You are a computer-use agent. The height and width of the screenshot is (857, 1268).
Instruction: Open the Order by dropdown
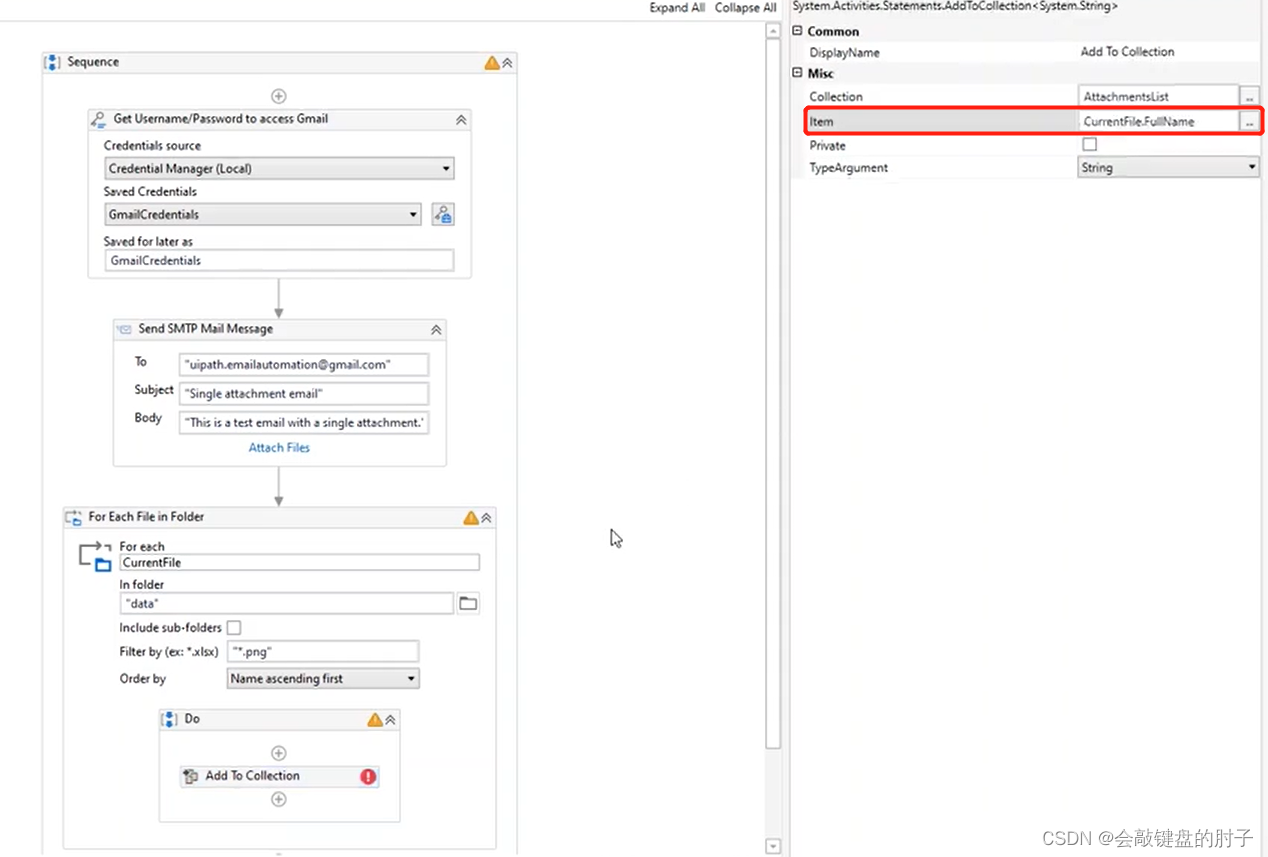point(323,679)
